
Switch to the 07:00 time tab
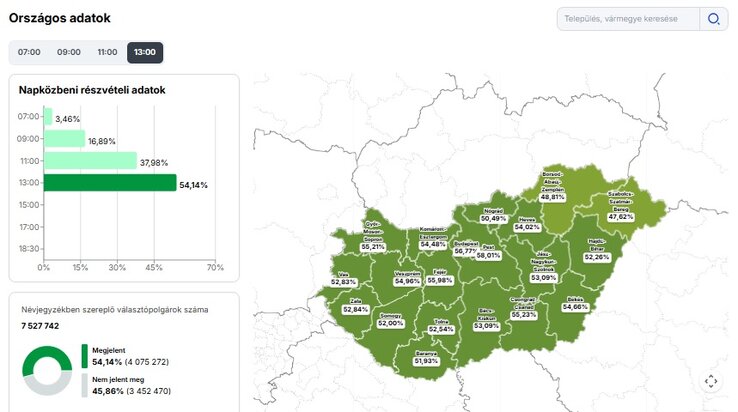[29, 52]
